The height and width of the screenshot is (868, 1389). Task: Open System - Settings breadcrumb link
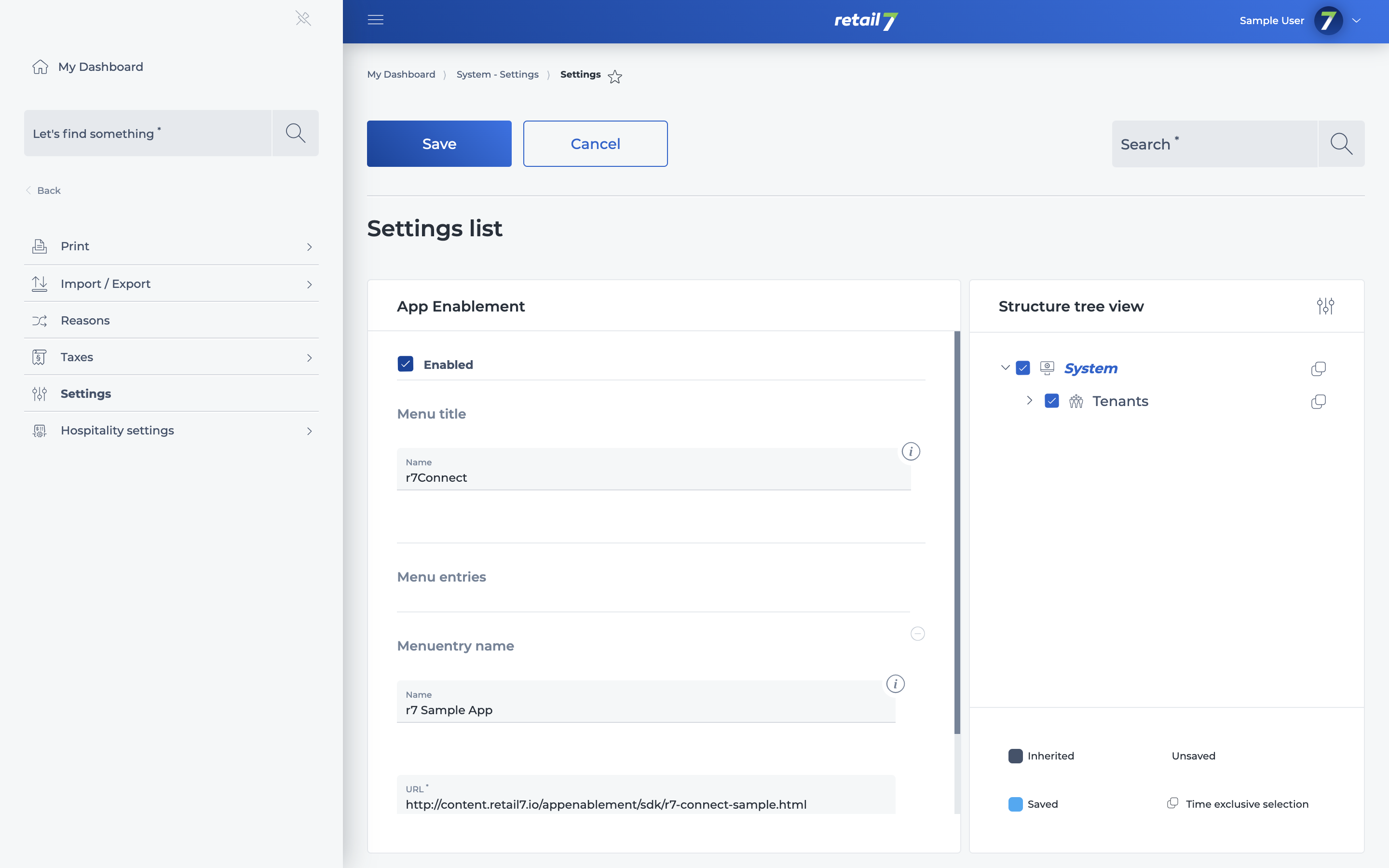coord(497,75)
